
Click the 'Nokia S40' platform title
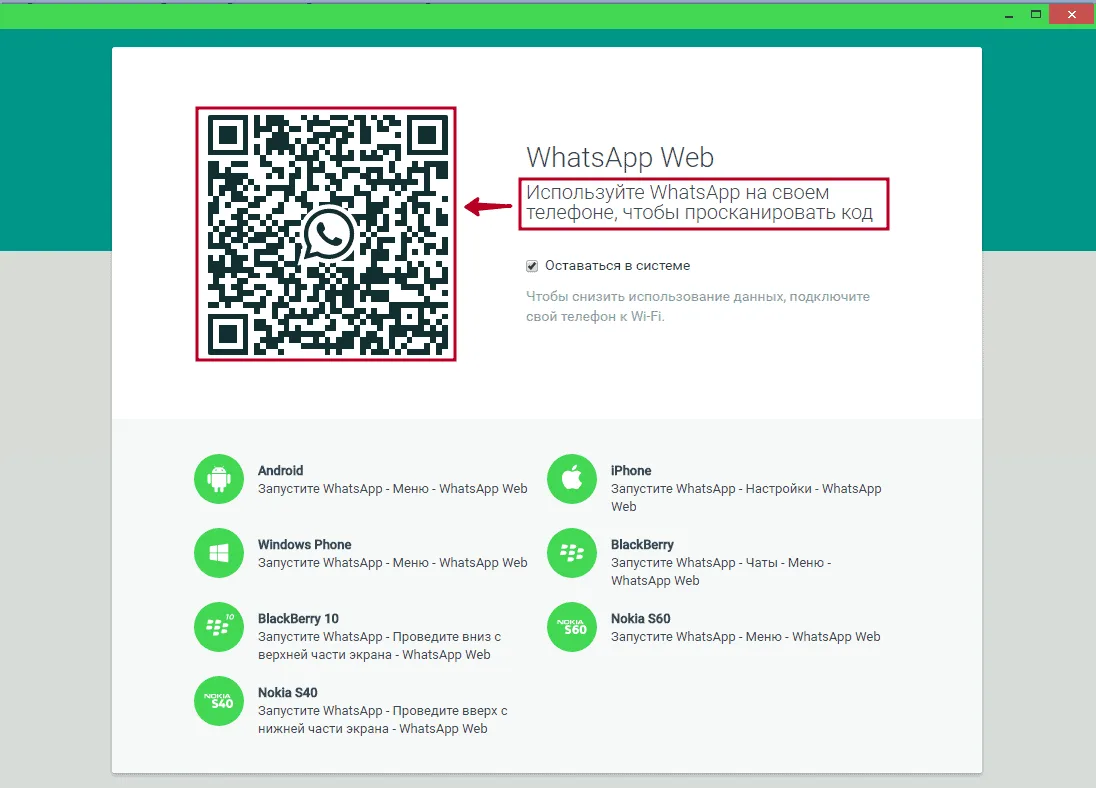tap(287, 693)
